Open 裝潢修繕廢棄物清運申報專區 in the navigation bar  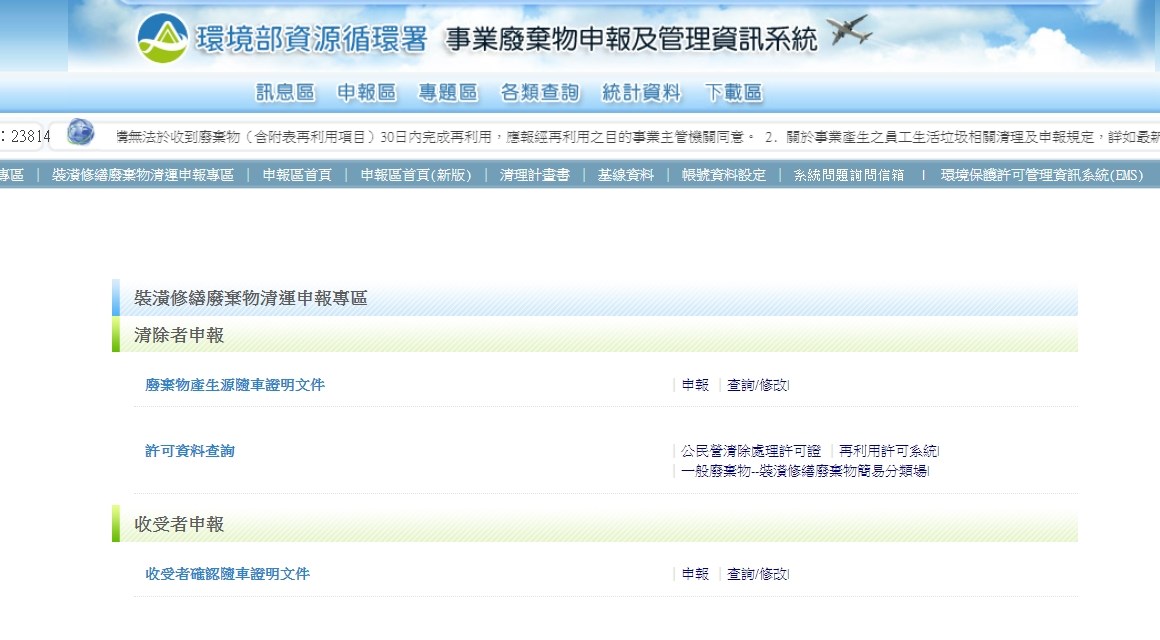point(143,175)
